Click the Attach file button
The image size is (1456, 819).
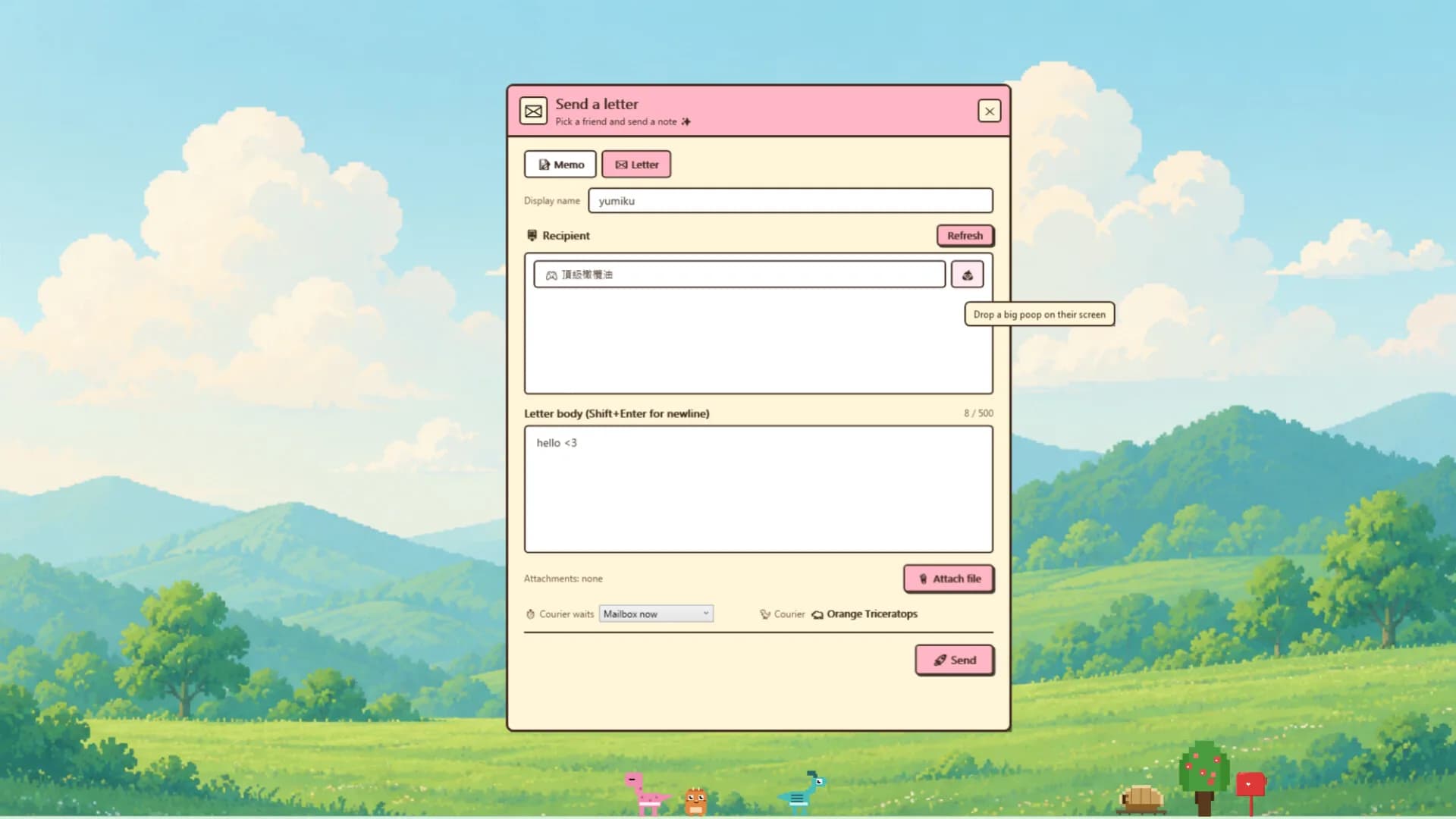point(949,579)
